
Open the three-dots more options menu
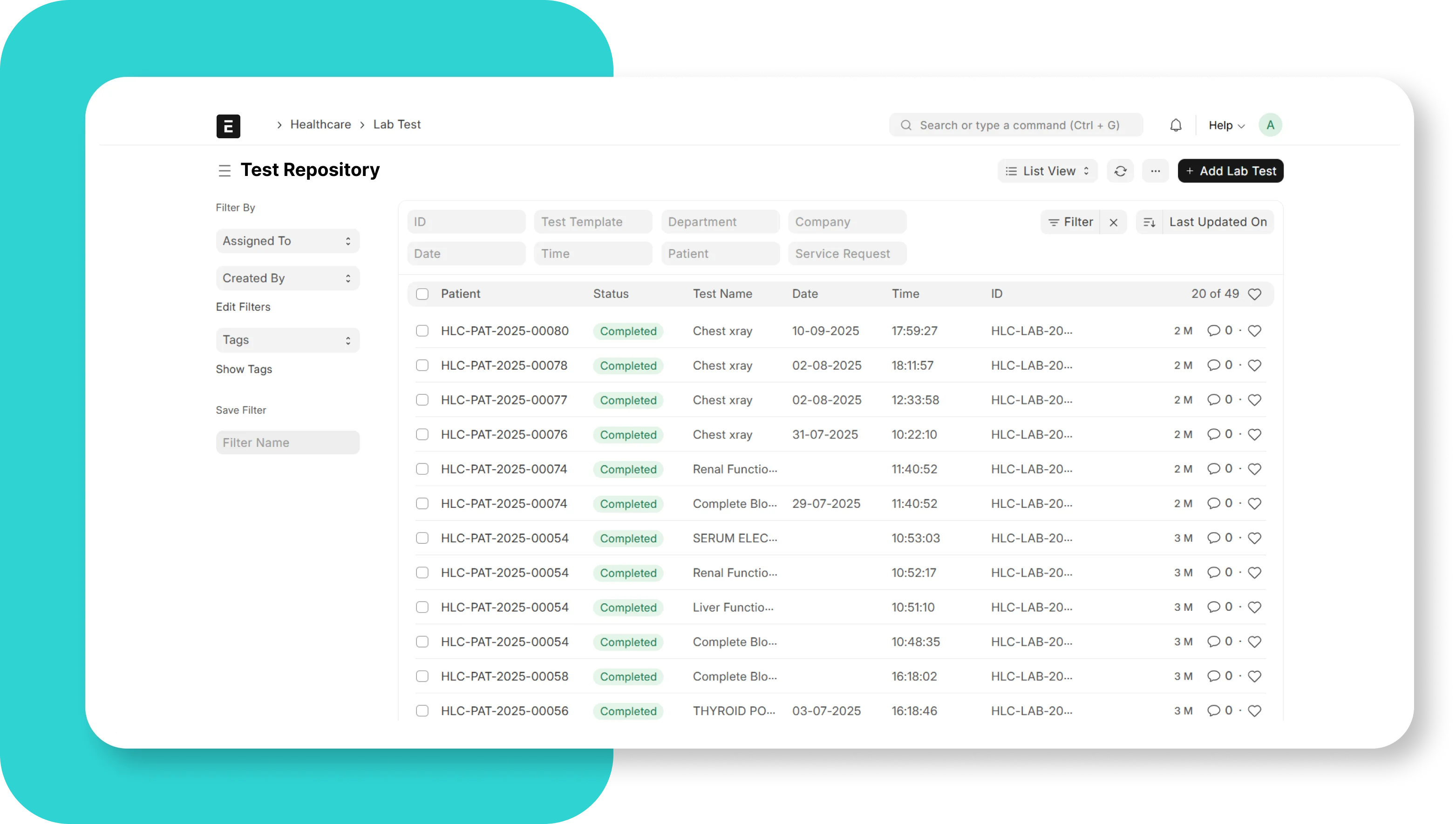pos(1155,171)
